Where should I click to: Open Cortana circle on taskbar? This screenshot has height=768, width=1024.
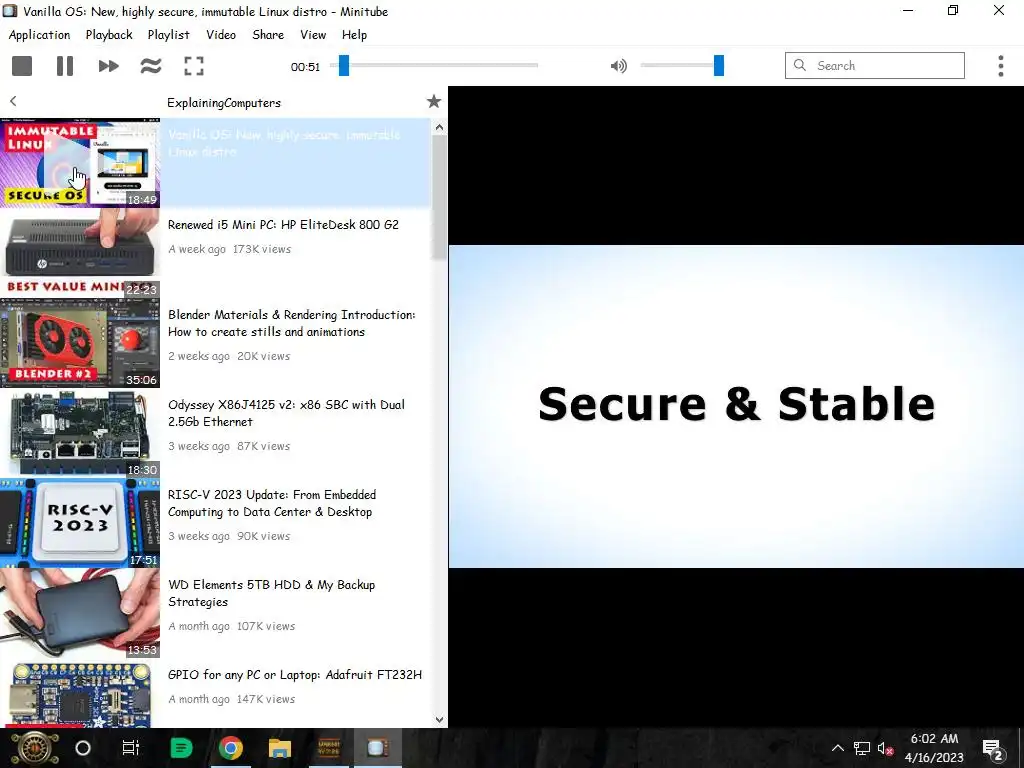click(83, 748)
